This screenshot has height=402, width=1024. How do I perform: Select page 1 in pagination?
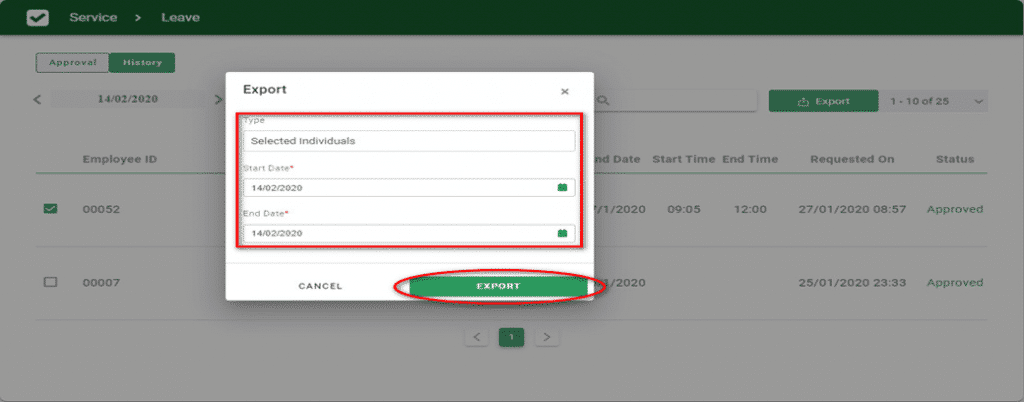[511, 337]
